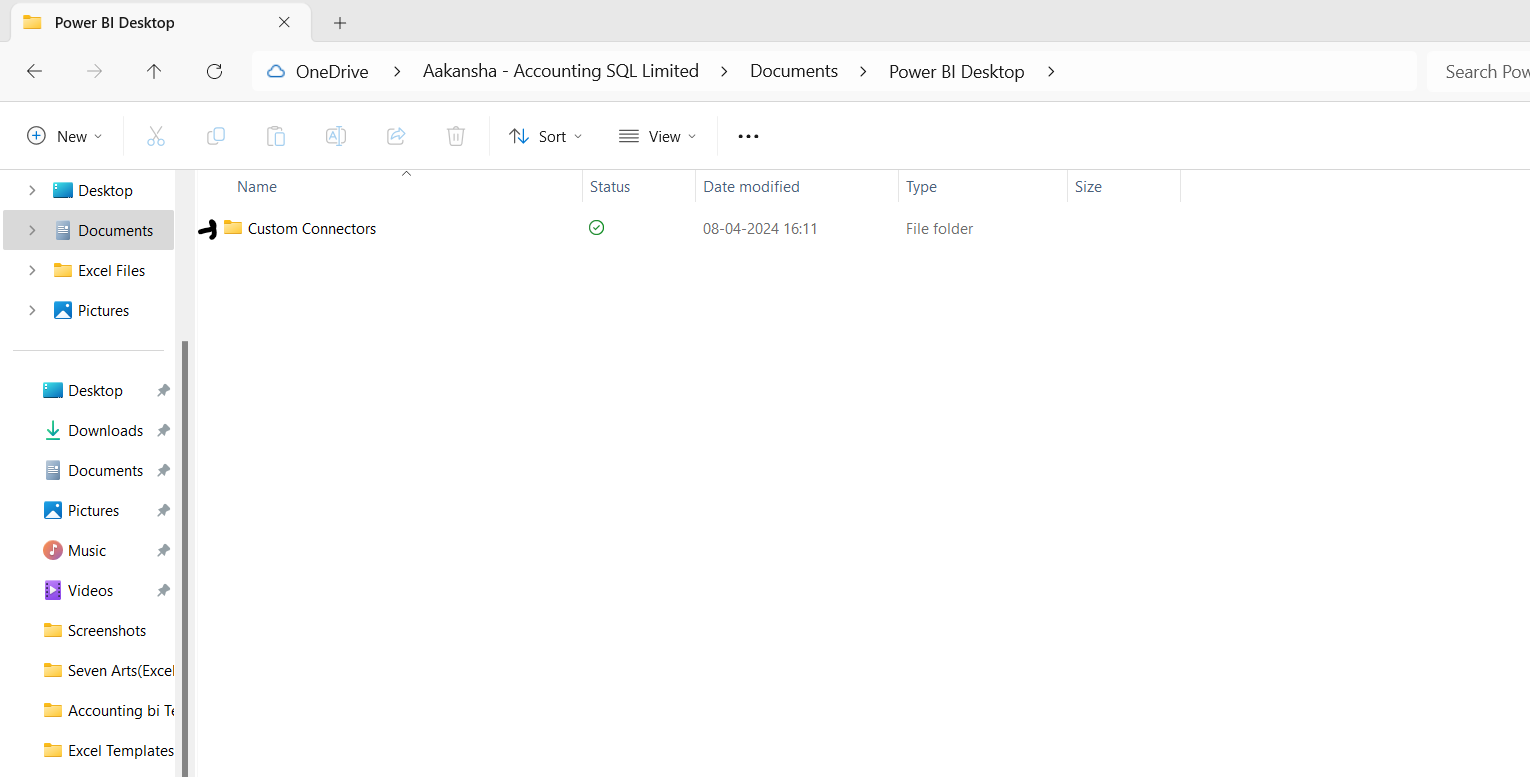This screenshot has width=1530, height=777.
Task: Expand the Excel Files tree node chevron
Action: [x=32, y=270]
